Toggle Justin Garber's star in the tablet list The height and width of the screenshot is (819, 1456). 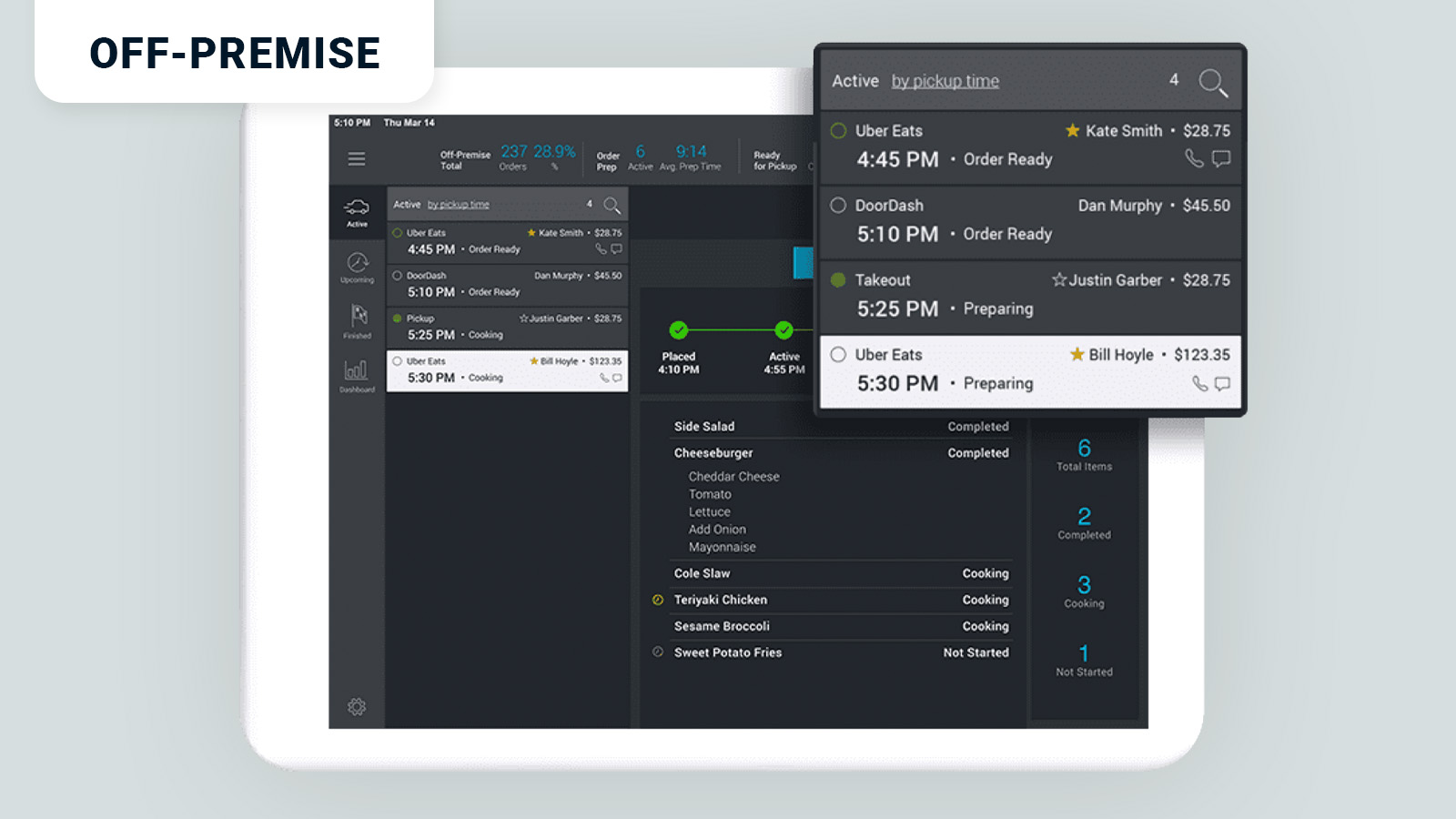[x=524, y=318]
